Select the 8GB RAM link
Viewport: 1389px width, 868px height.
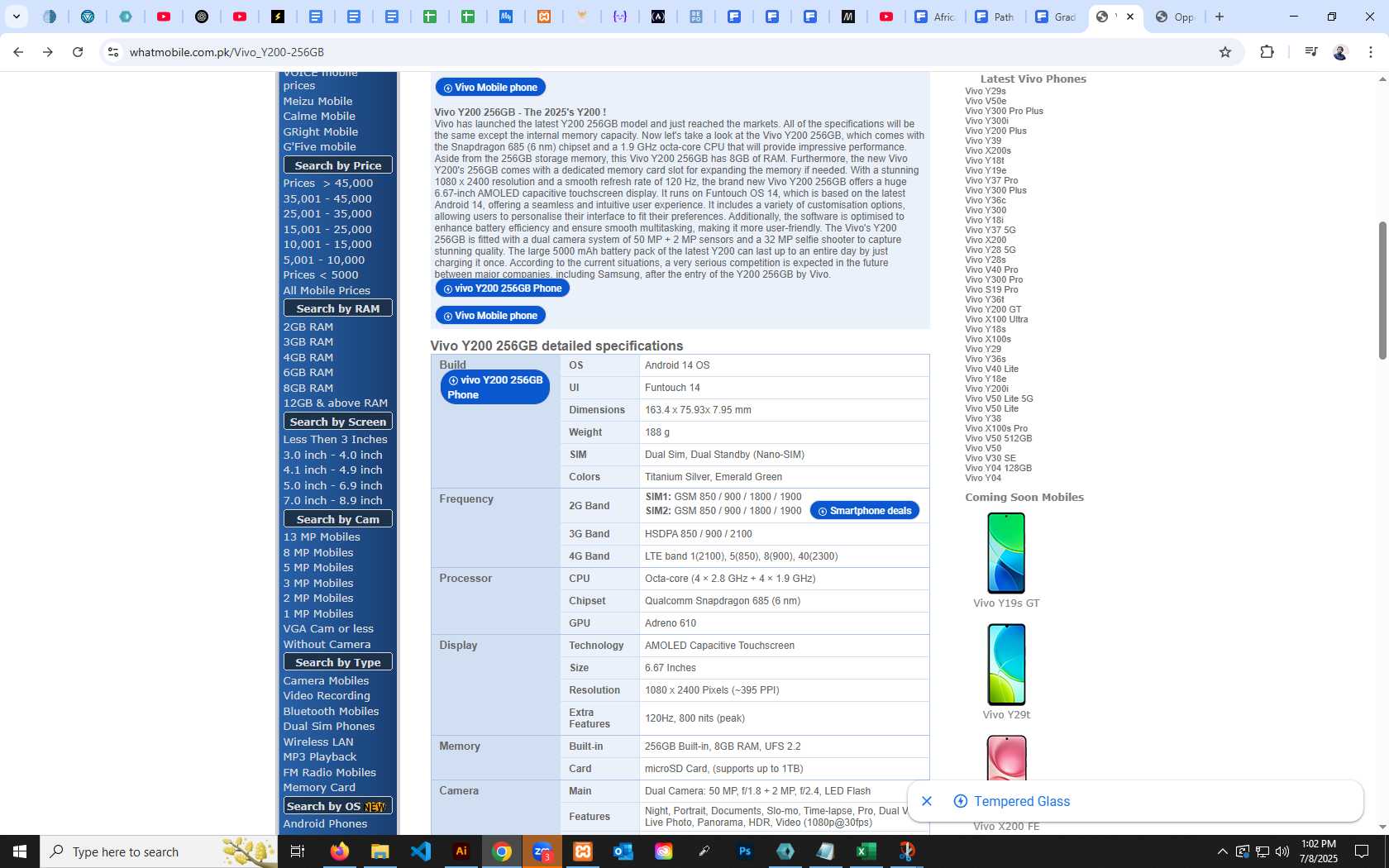(x=308, y=388)
